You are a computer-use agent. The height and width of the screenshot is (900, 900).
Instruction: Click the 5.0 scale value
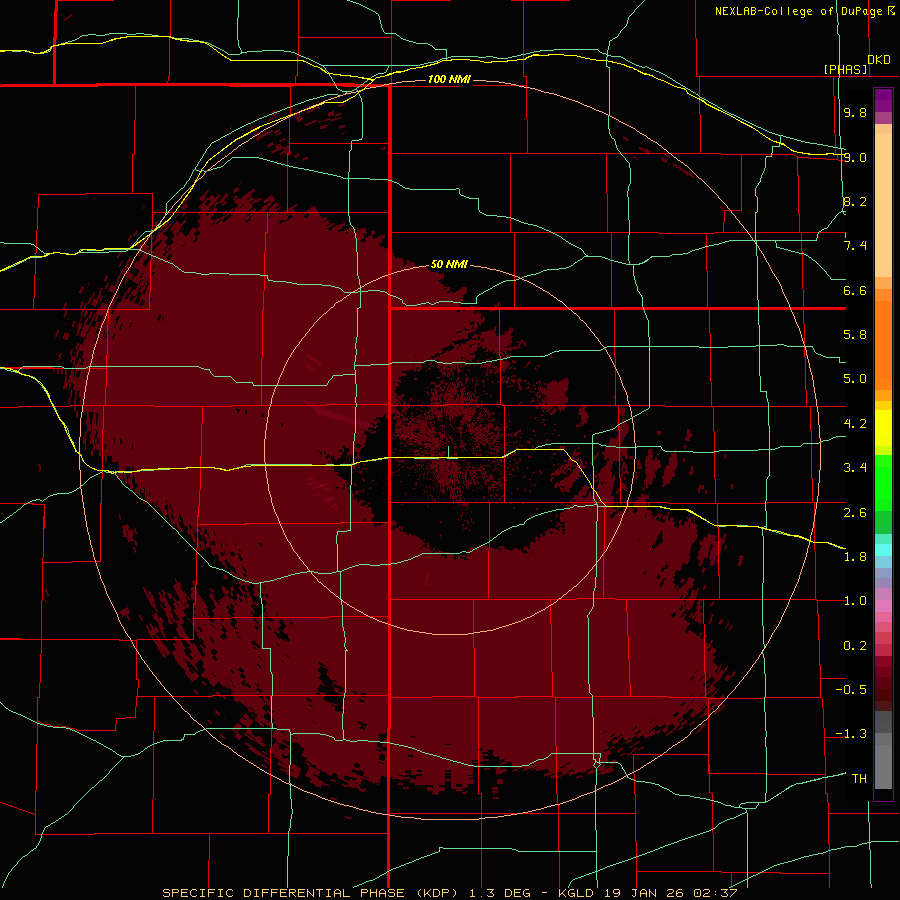855,379
